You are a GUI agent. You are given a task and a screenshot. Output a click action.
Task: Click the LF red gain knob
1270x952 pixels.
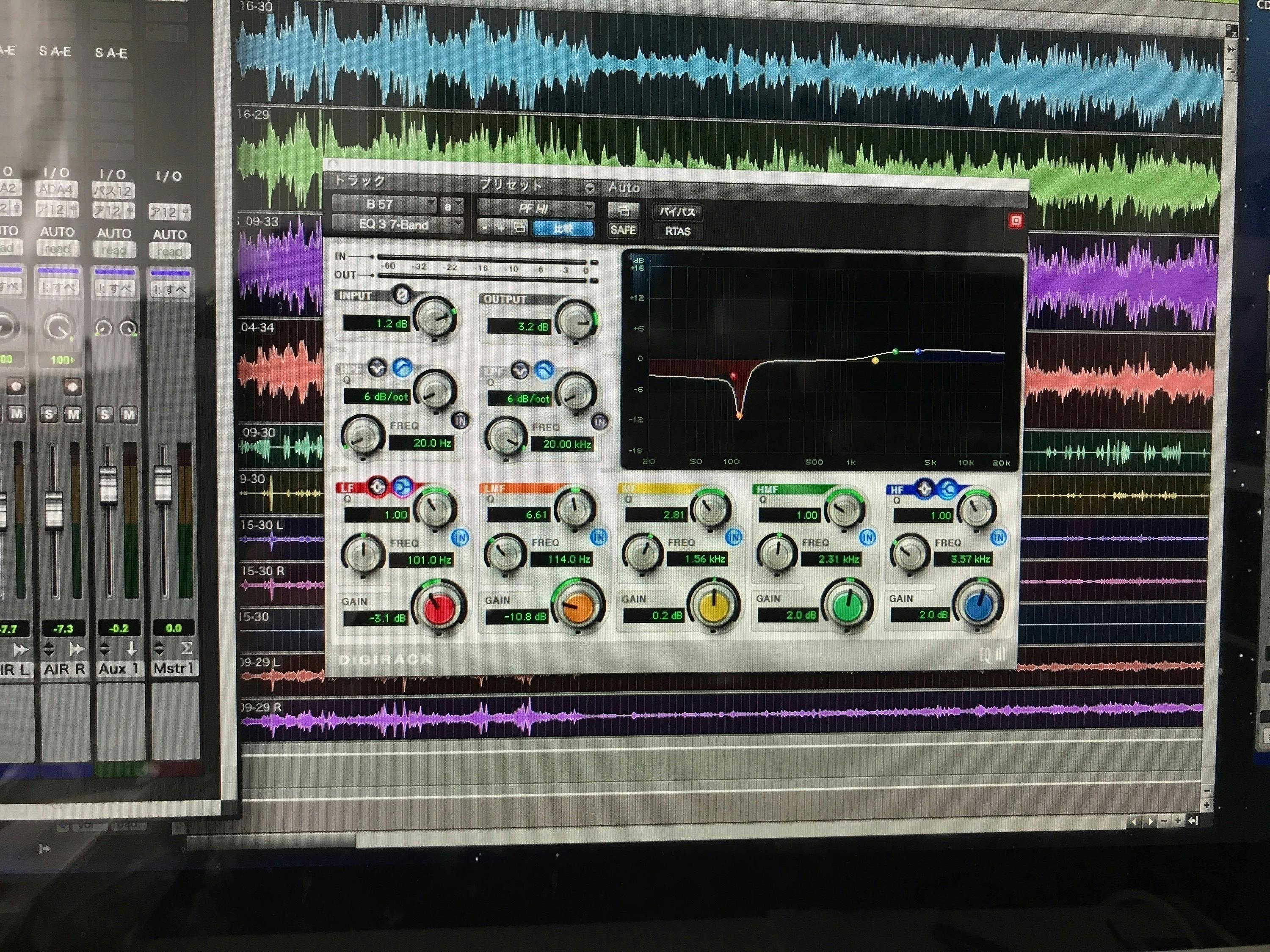[x=439, y=609]
